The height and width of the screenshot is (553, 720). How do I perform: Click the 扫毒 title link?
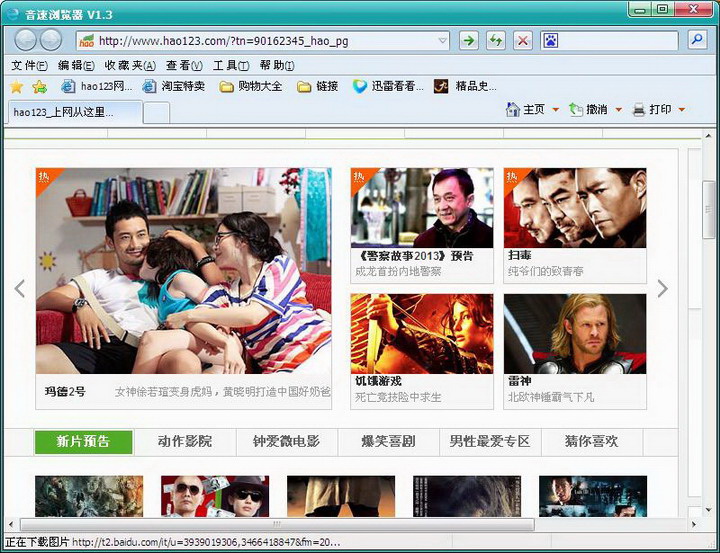click(519, 255)
